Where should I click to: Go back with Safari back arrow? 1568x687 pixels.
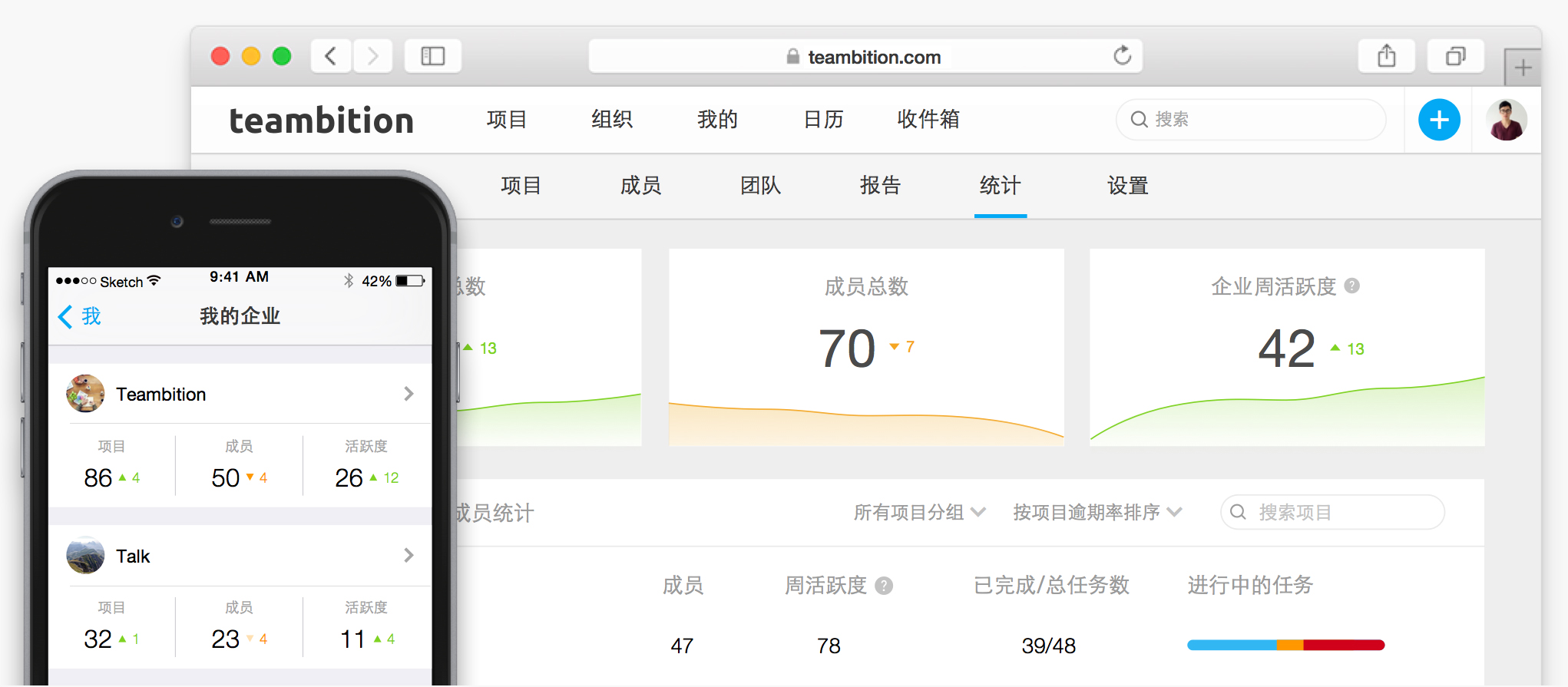(331, 56)
